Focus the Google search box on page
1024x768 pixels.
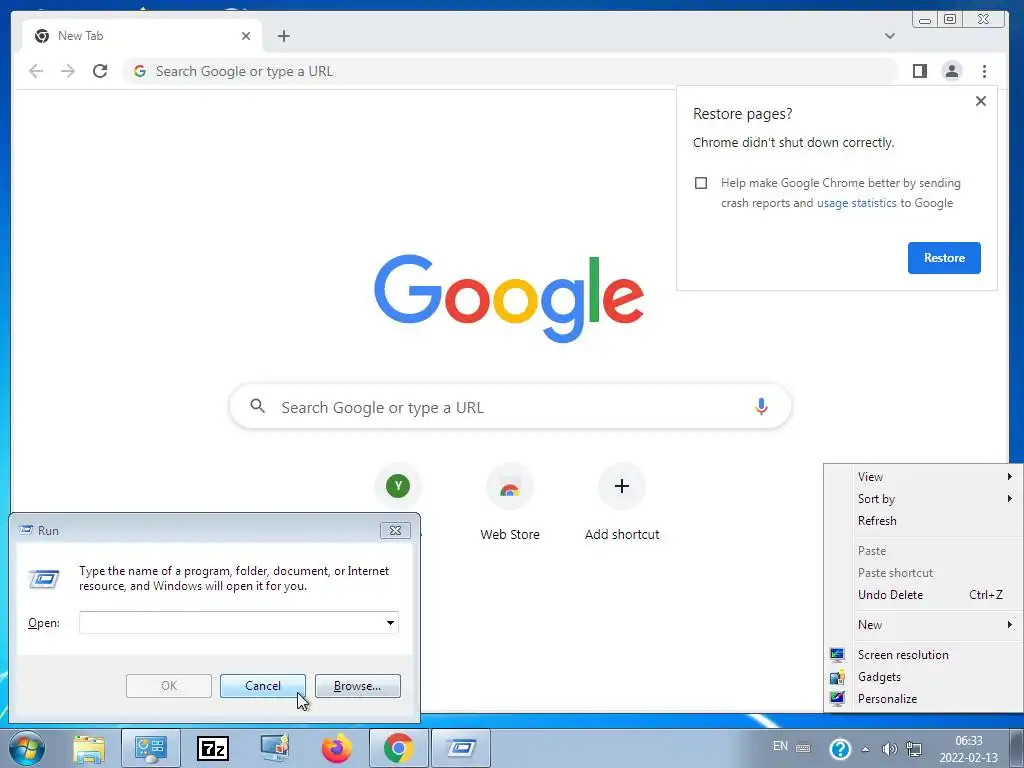tap(510, 407)
